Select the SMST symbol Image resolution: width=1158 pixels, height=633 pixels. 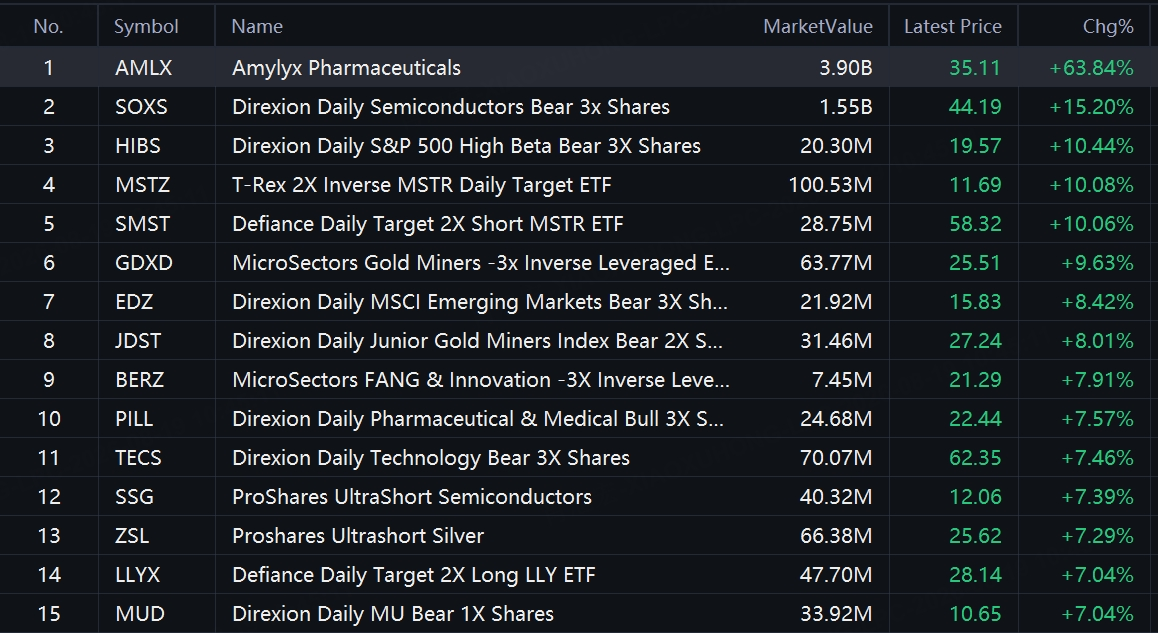[143, 224]
